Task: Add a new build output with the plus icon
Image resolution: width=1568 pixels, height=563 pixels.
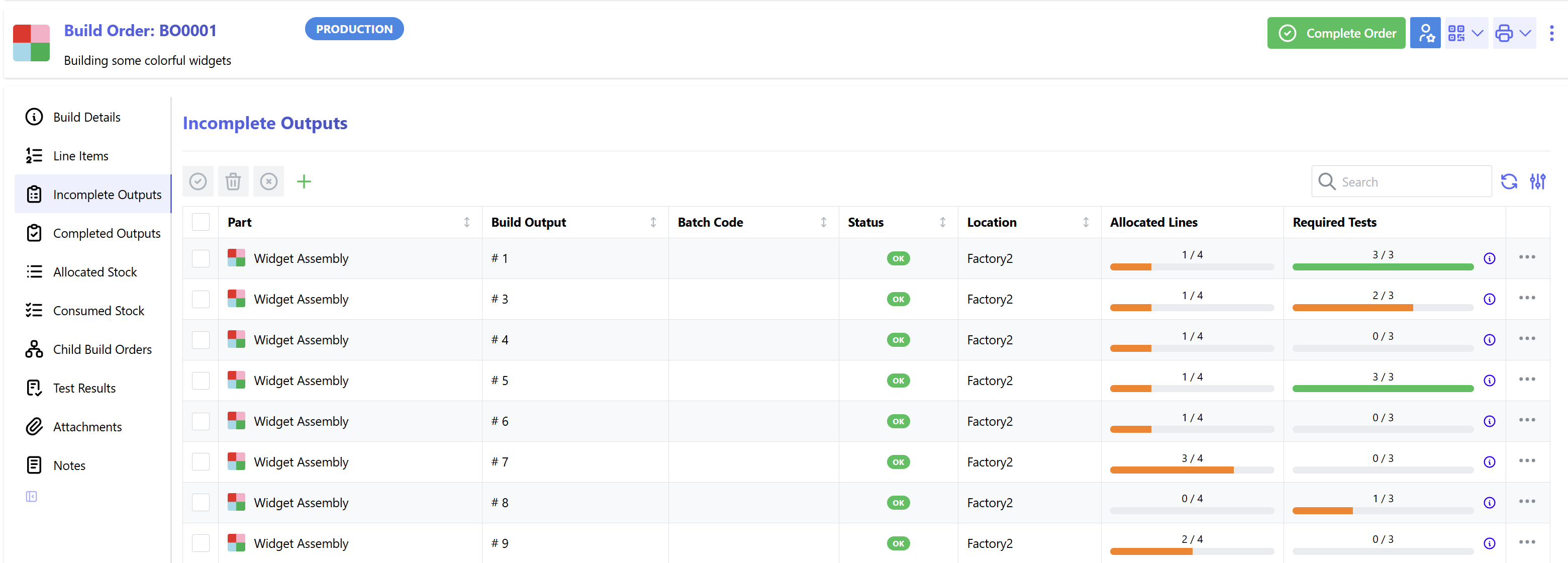Action: coord(304,181)
